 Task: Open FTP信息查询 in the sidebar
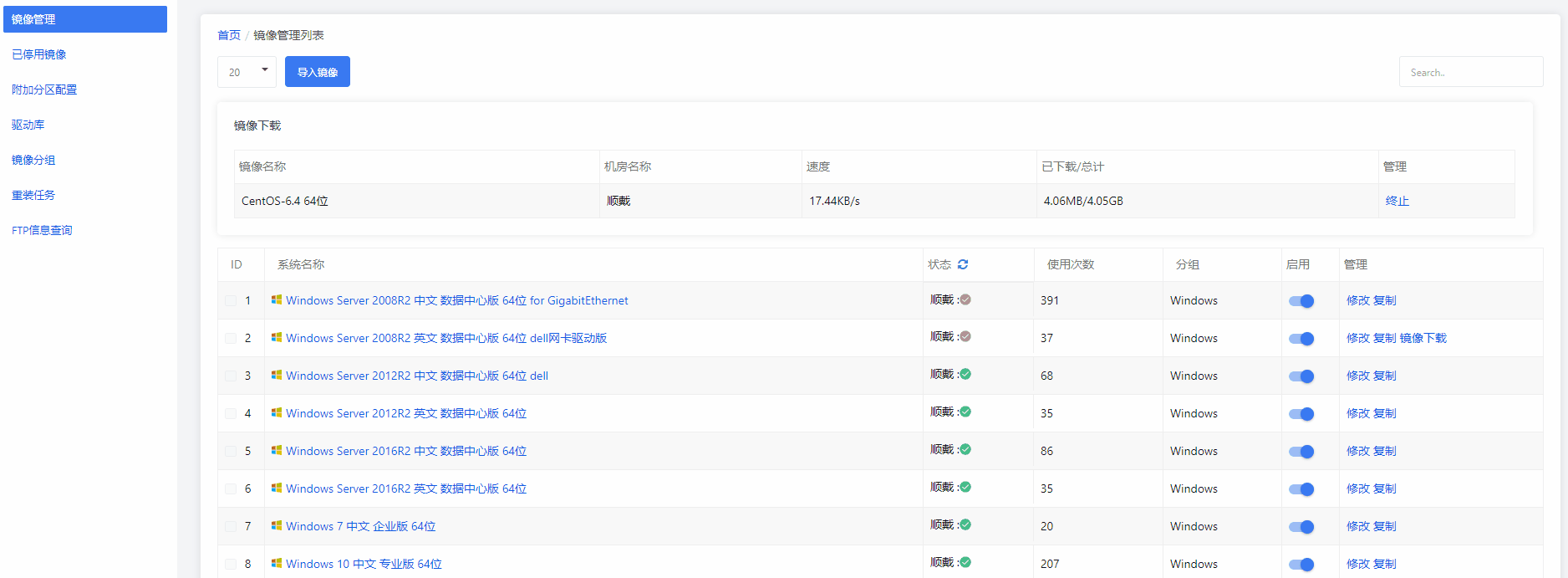[x=42, y=230]
